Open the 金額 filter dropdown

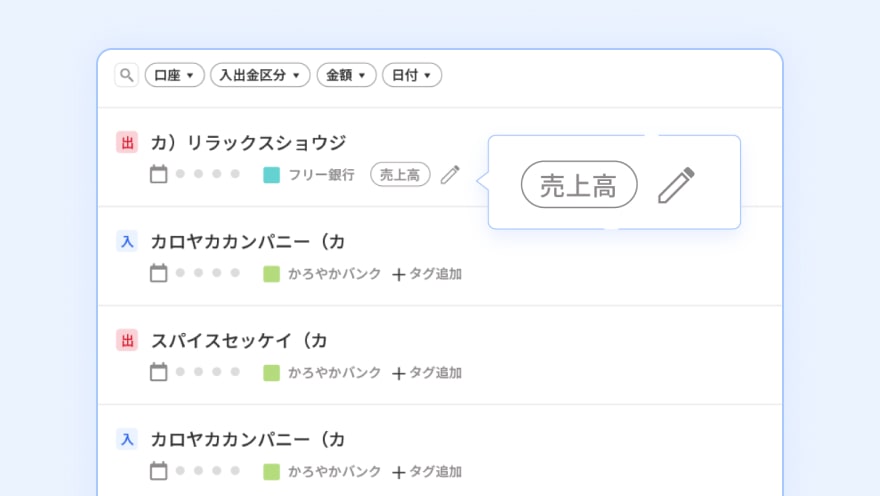click(346, 75)
